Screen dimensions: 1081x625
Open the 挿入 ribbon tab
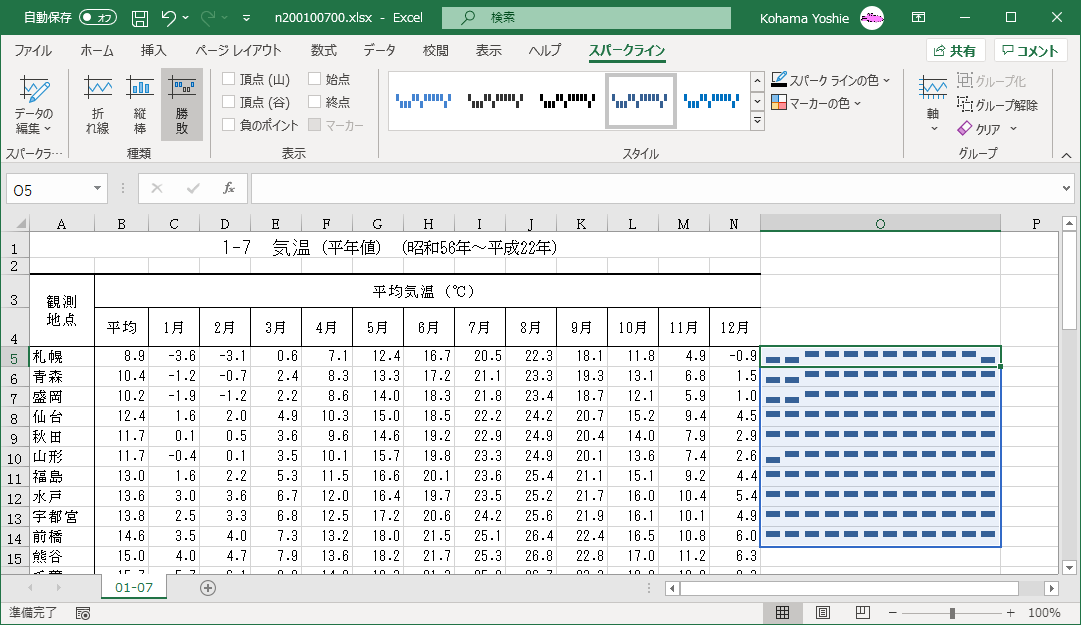(153, 51)
